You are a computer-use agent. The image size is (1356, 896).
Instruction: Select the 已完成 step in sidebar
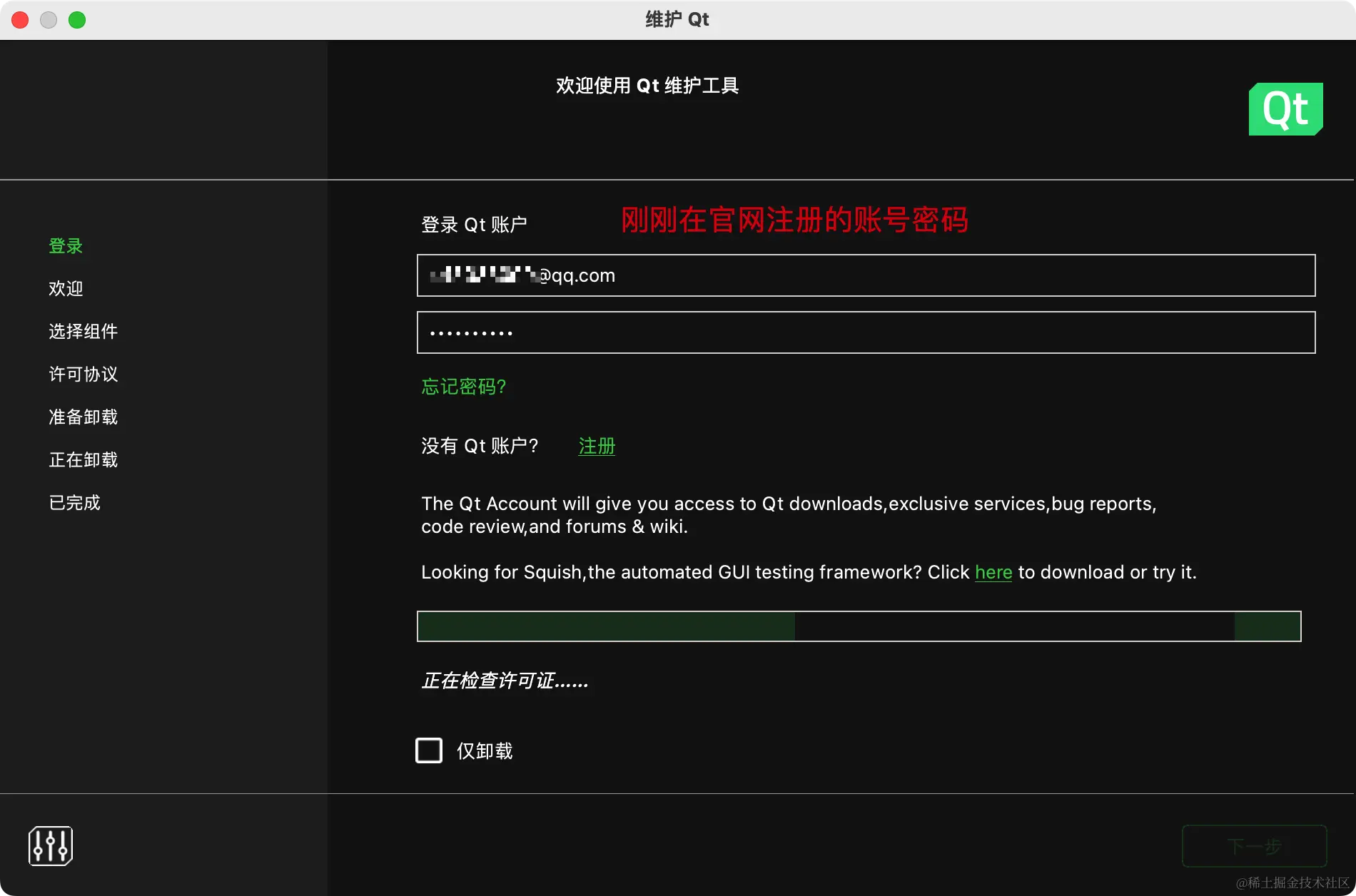click(x=74, y=503)
